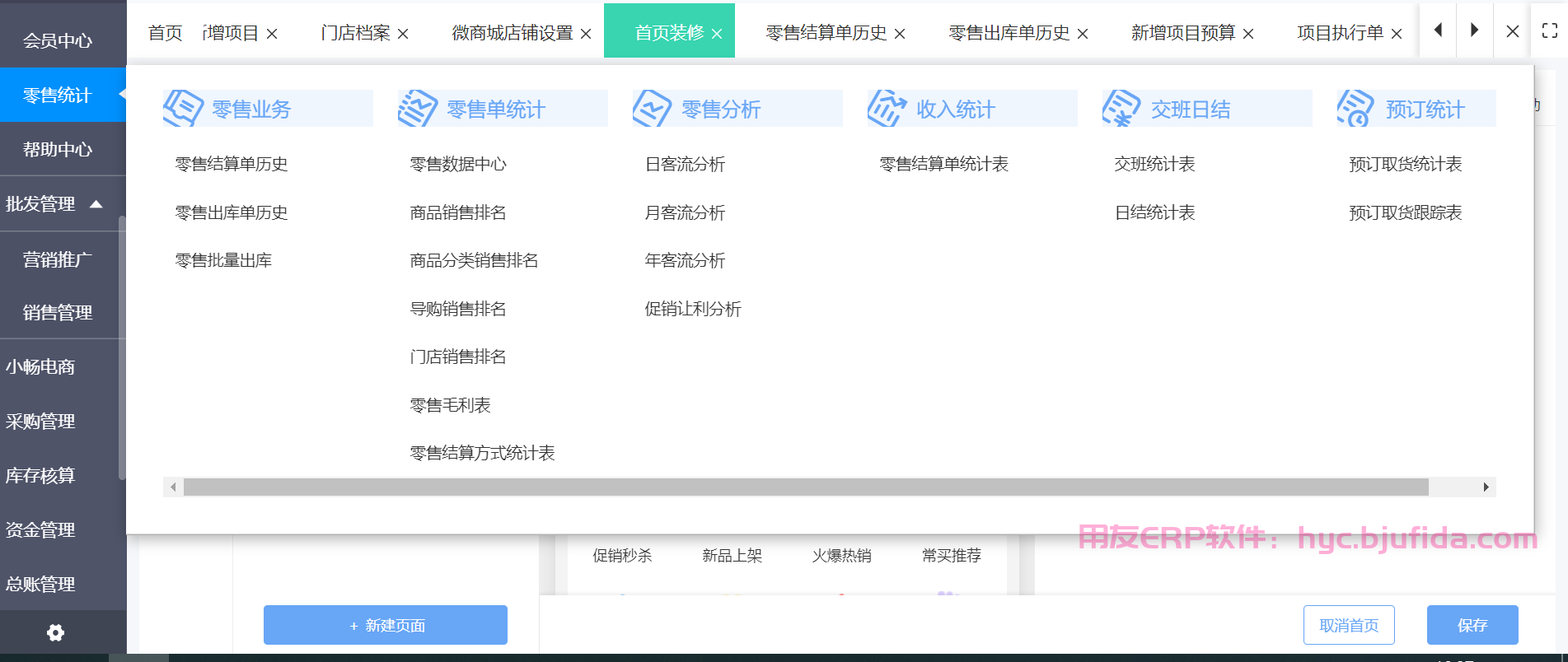The image size is (1568, 662).
Task: Collapse the 批发管理 sidebar group
Action: [x=96, y=203]
